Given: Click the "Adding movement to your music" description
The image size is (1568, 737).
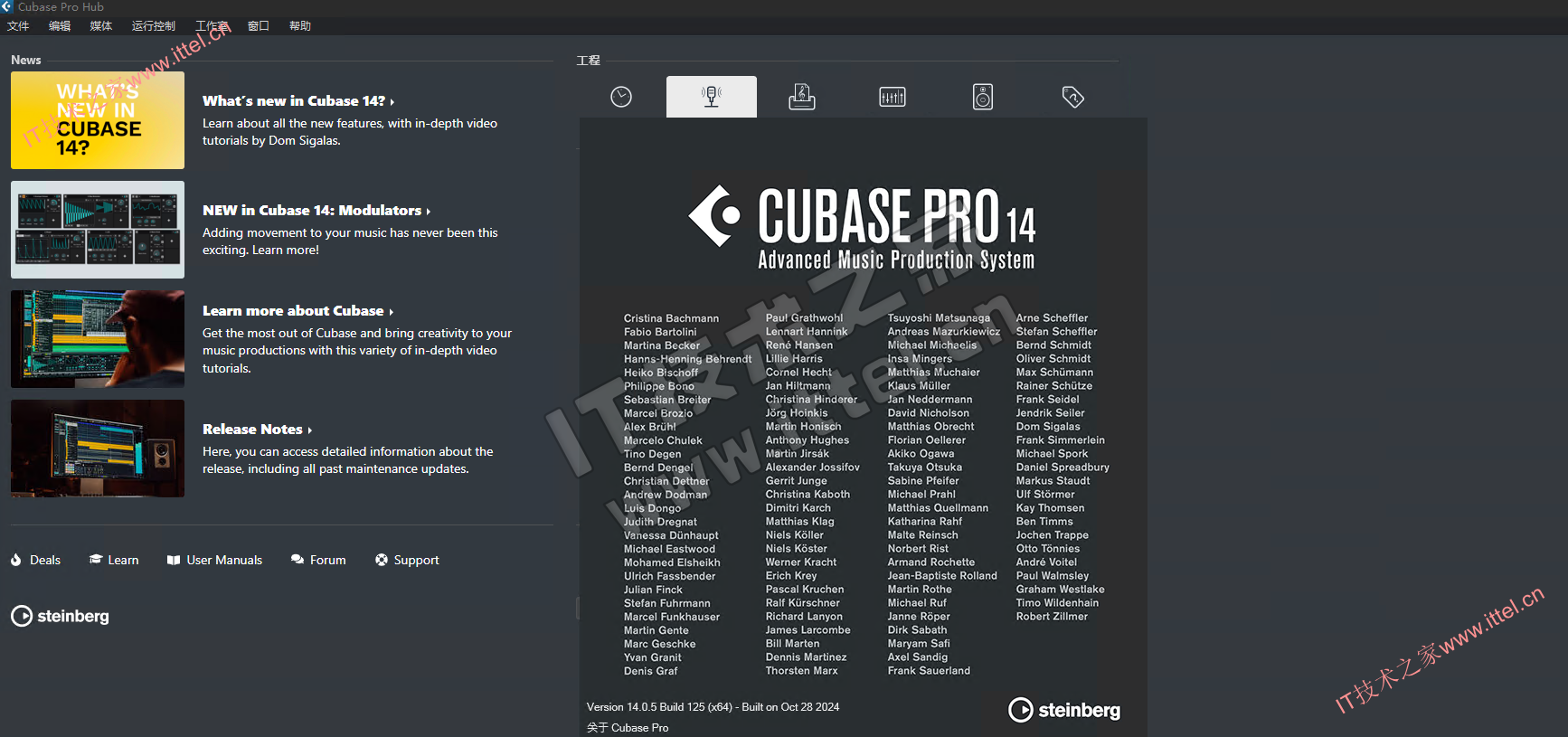Looking at the screenshot, I should tap(350, 241).
